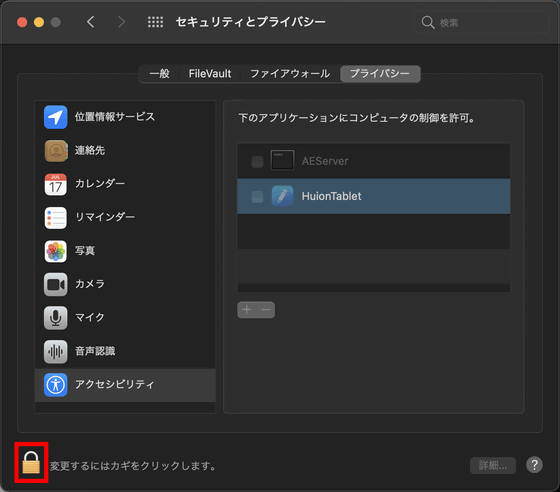Enable the HuionTablet checkbox
The image size is (560, 492).
click(x=257, y=196)
